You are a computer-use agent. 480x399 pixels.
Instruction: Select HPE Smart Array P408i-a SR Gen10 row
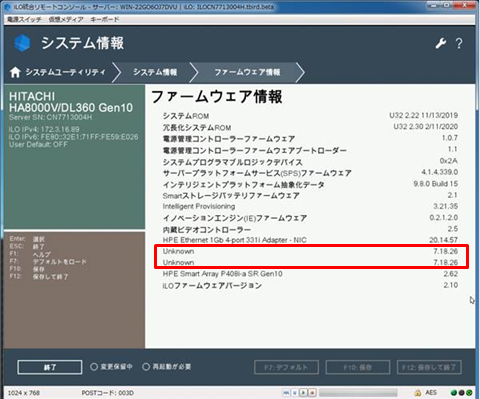pos(310,274)
